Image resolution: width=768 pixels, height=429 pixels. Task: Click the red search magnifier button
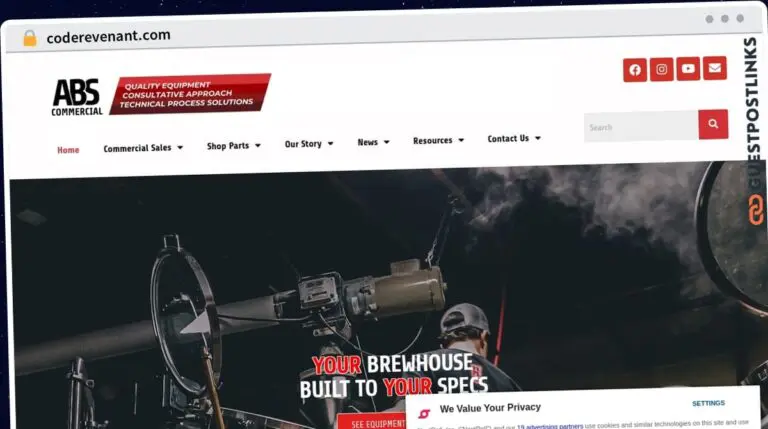click(x=713, y=124)
